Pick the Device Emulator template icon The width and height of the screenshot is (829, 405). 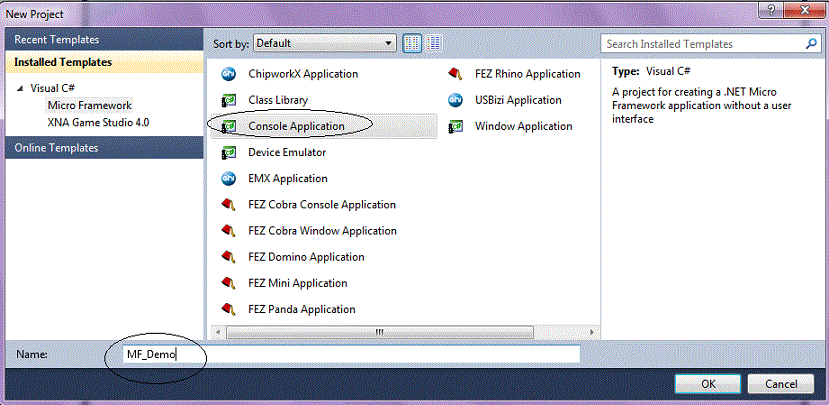tap(228, 152)
